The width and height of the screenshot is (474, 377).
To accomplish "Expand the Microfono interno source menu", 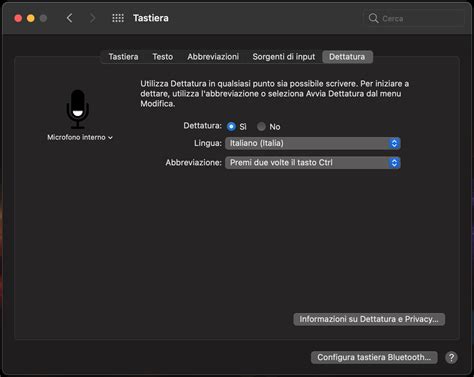I will 80,137.
